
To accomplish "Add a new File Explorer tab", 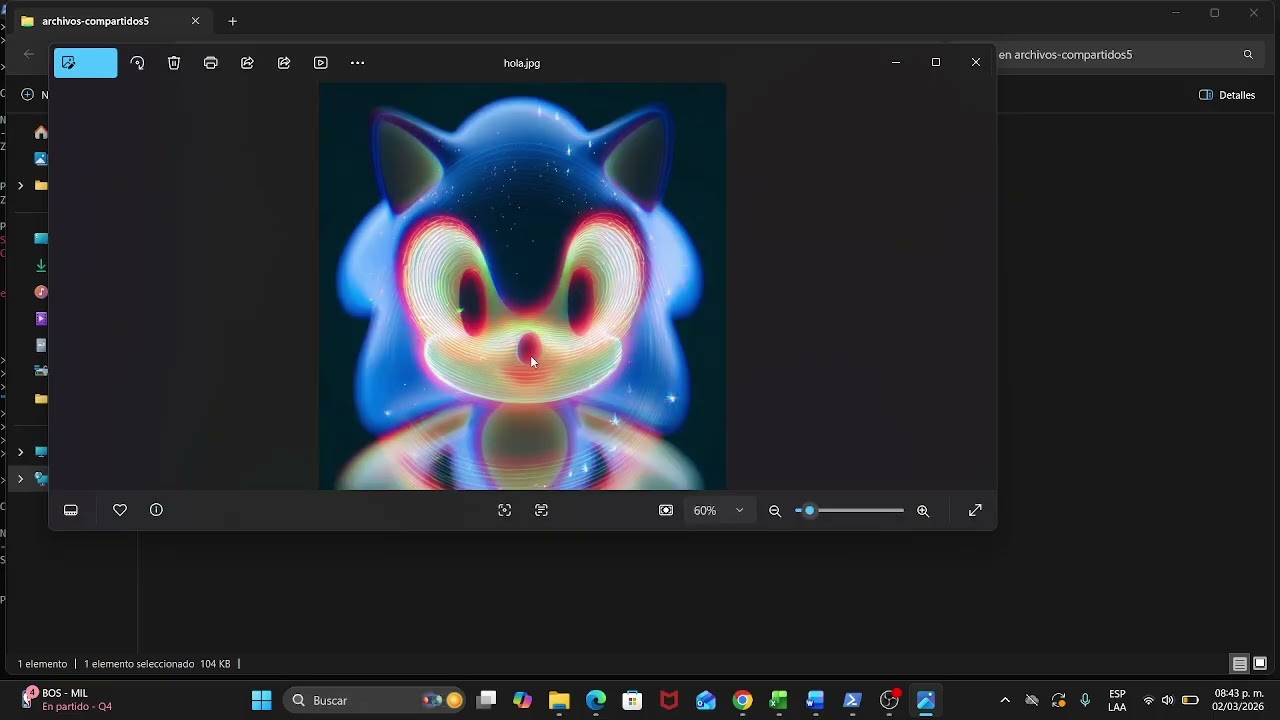I will [x=233, y=21].
